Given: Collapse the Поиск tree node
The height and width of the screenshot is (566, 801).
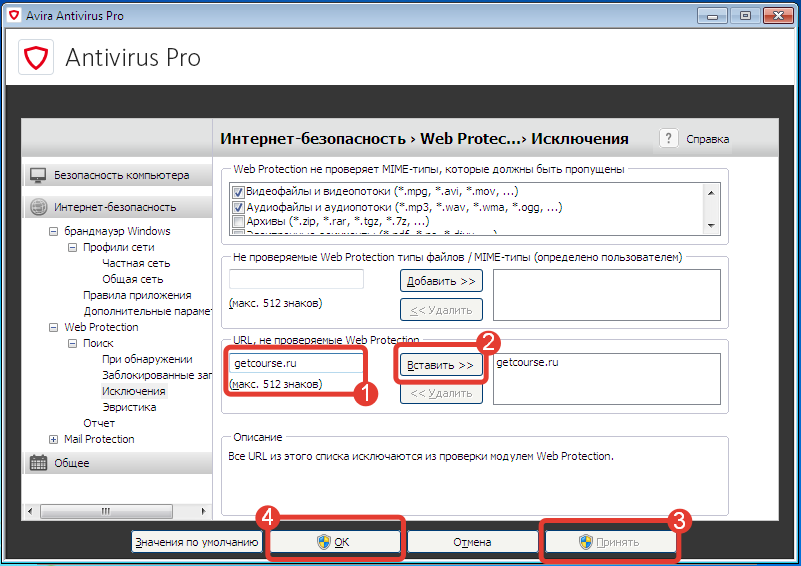Looking at the screenshot, I should pos(73,343).
